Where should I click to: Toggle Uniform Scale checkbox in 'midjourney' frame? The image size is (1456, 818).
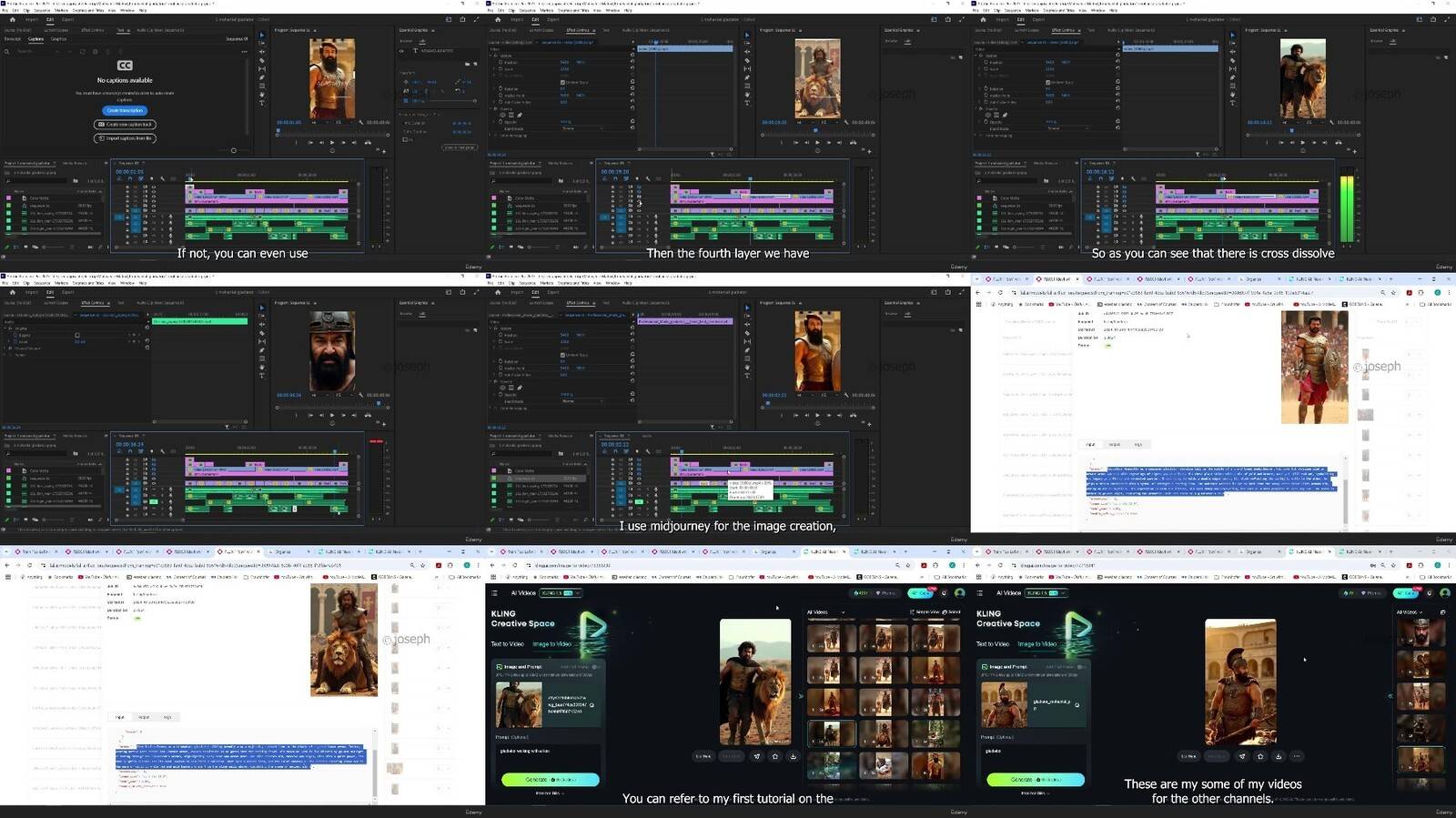tap(562, 355)
